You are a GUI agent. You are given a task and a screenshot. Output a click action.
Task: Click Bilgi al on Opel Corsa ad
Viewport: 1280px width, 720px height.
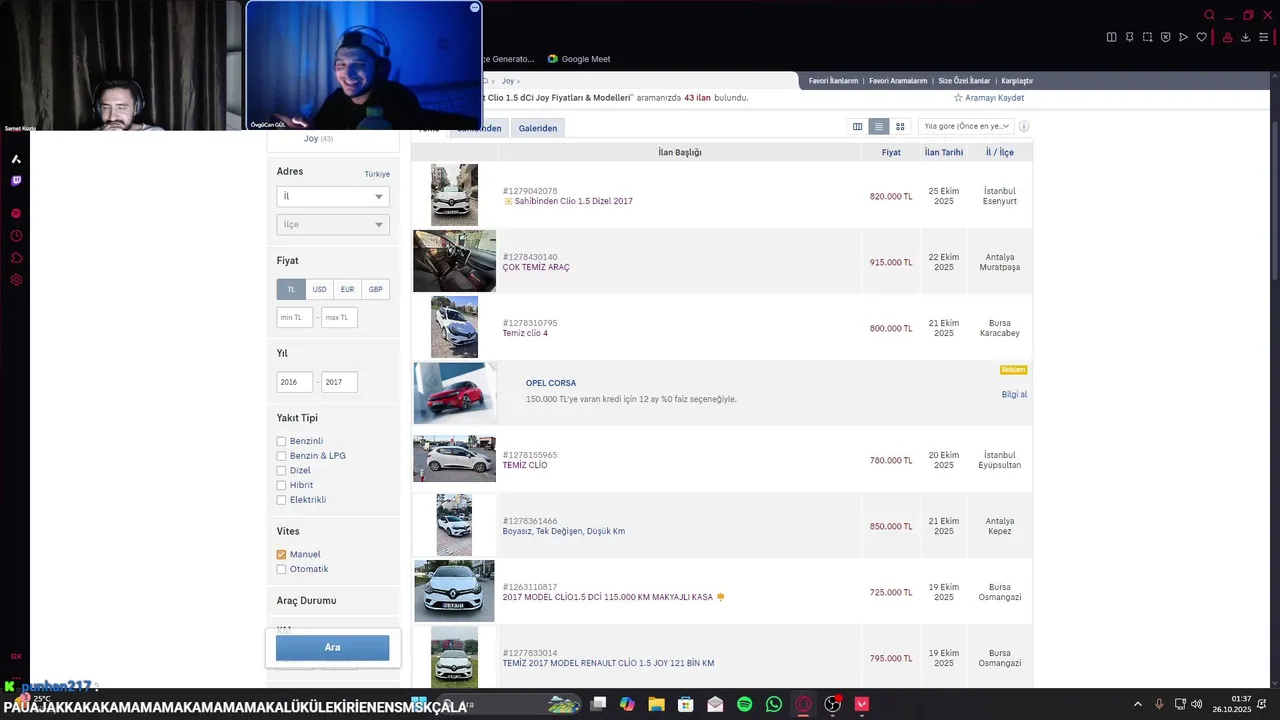click(1014, 395)
